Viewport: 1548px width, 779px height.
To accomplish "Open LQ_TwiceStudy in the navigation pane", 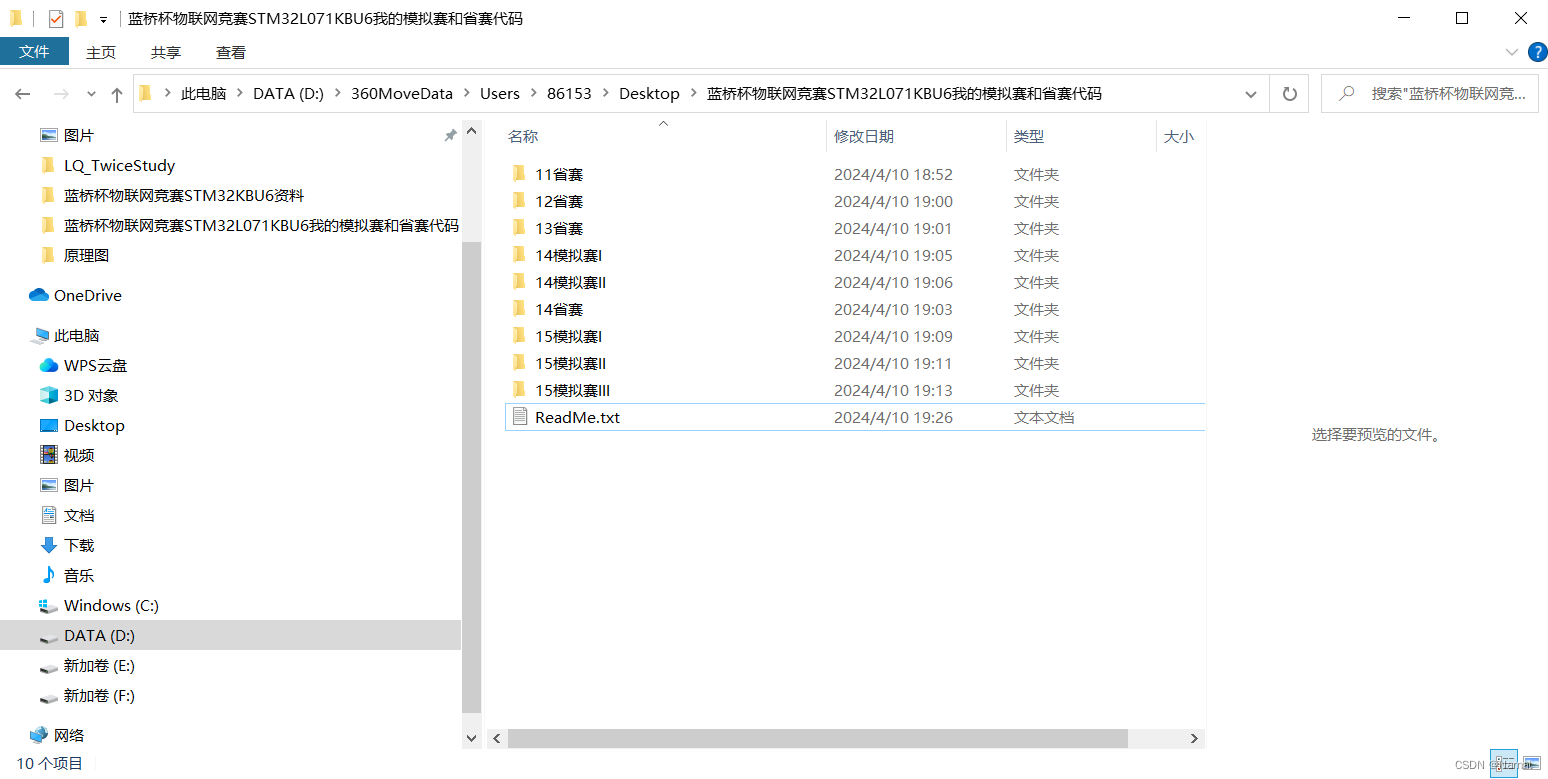I will tap(119, 165).
